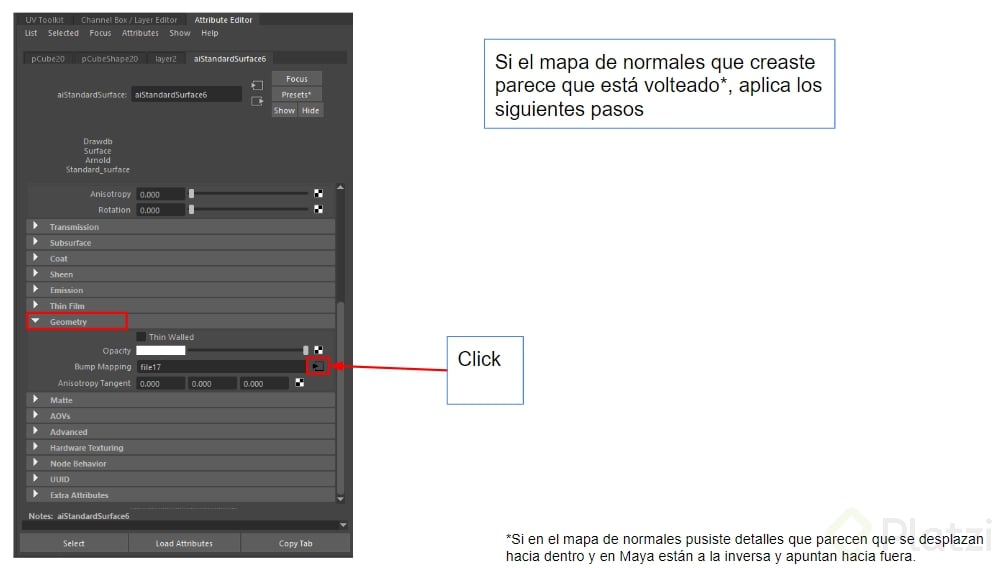This screenshot has width=1003, height=568.
Task: Click the attribute list scroll up arrow
Action: [340, 187]
